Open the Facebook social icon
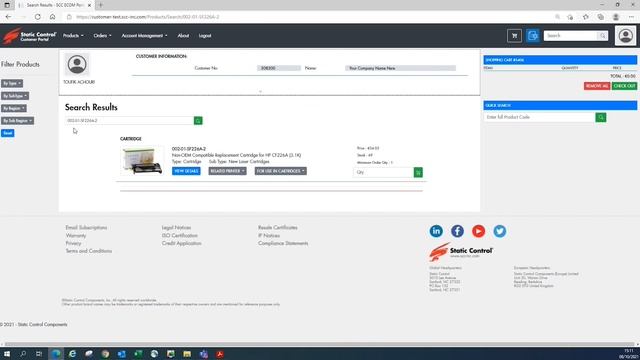 [x=457, y=231]
